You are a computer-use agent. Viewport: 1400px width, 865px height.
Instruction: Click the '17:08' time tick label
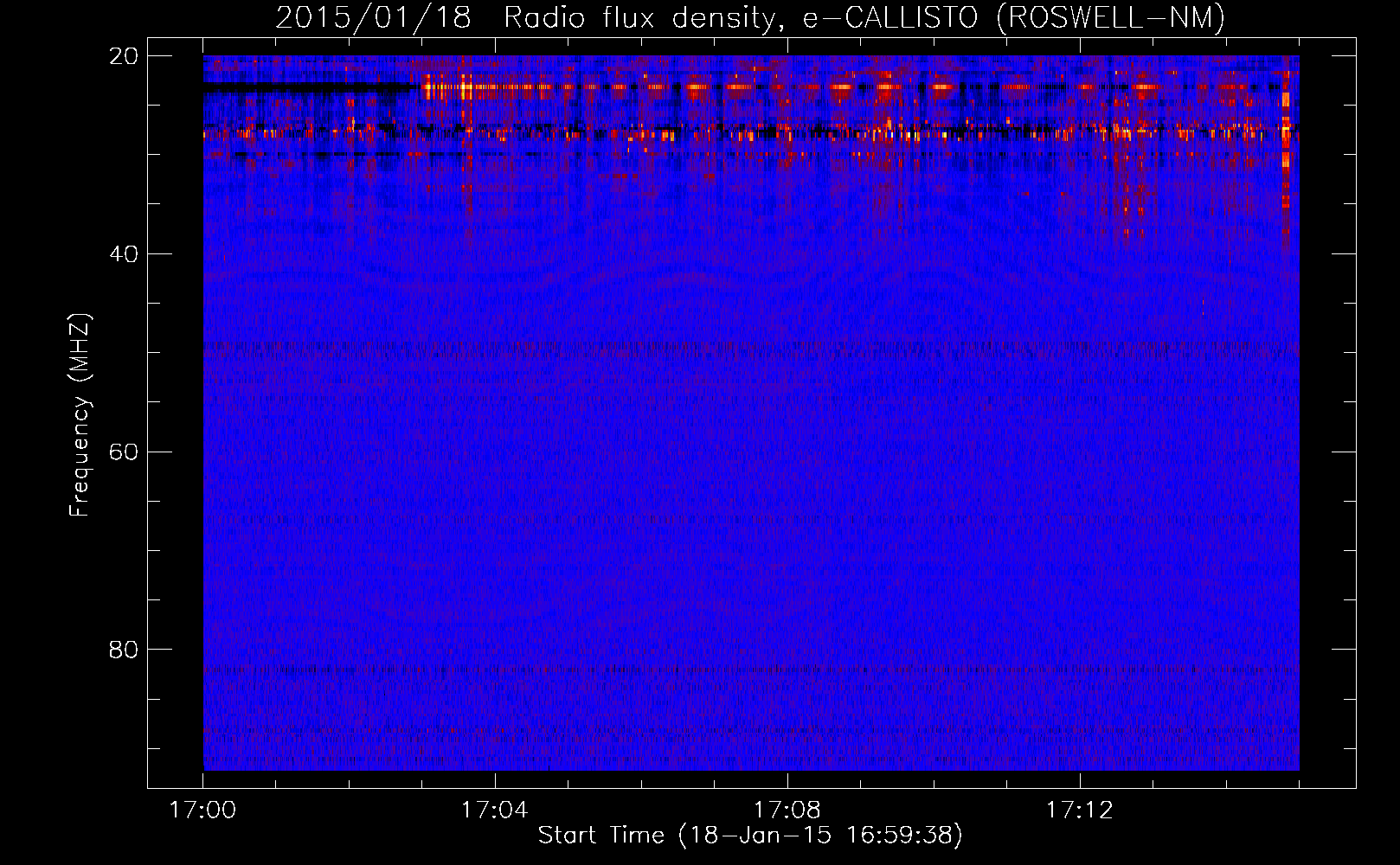click(787, 810)
